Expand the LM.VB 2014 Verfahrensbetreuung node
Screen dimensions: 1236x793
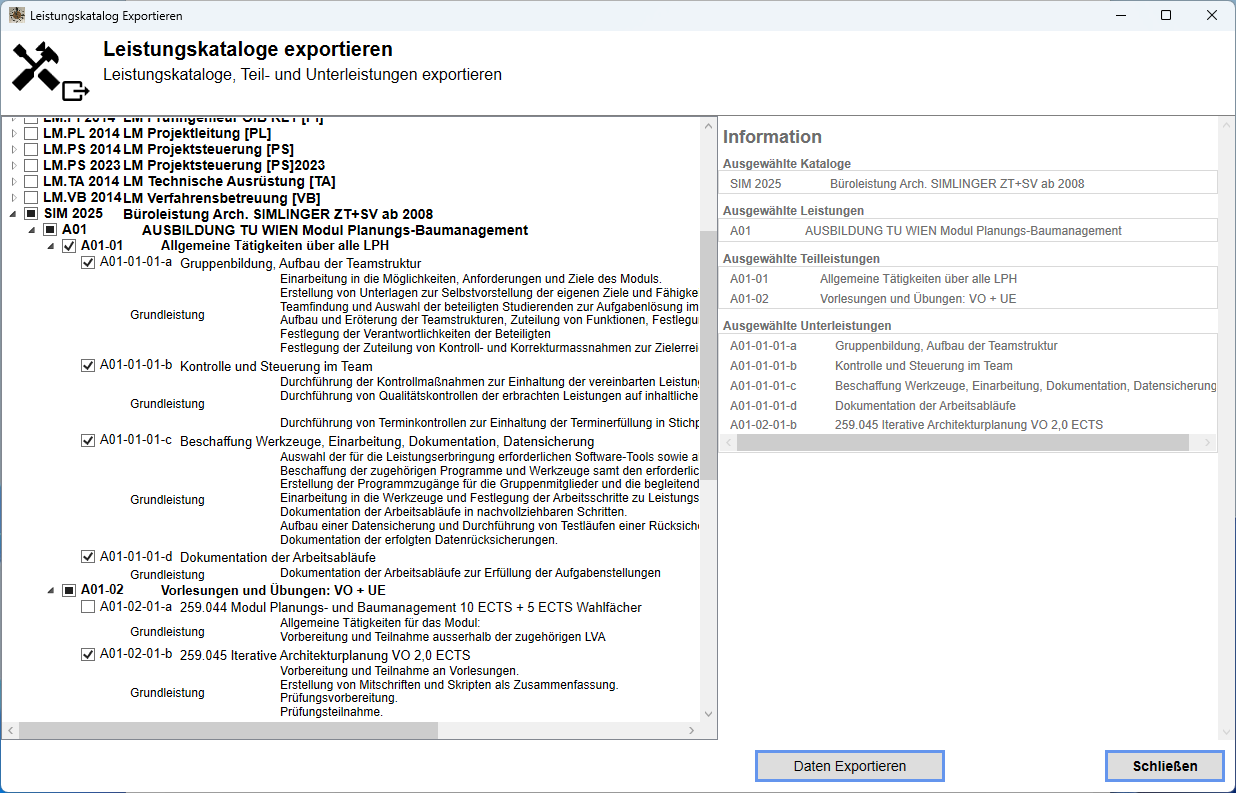tap(13, 198)
